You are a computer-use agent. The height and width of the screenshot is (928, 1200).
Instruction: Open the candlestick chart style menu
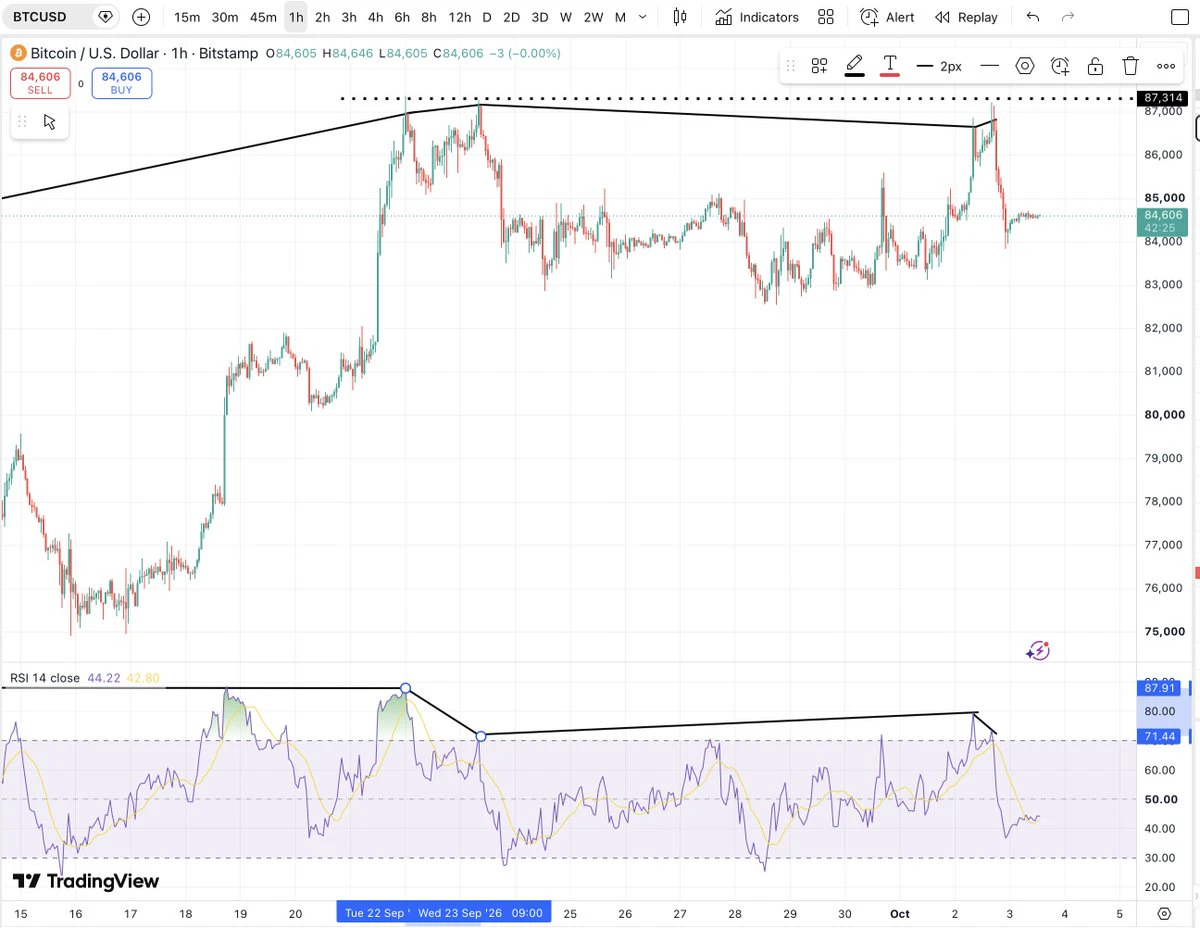point(680,17)
